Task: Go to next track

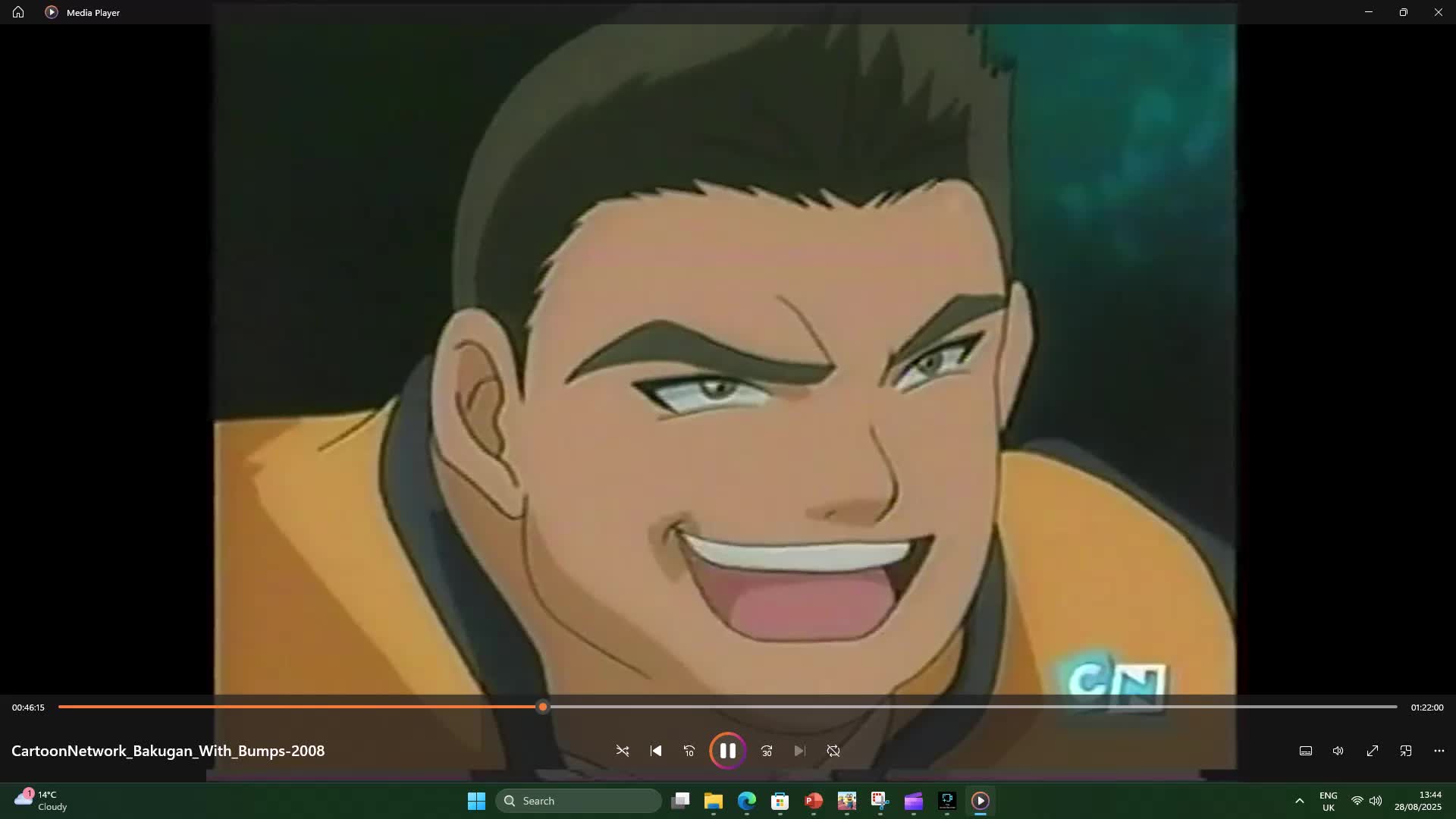Action: (799, 751)
